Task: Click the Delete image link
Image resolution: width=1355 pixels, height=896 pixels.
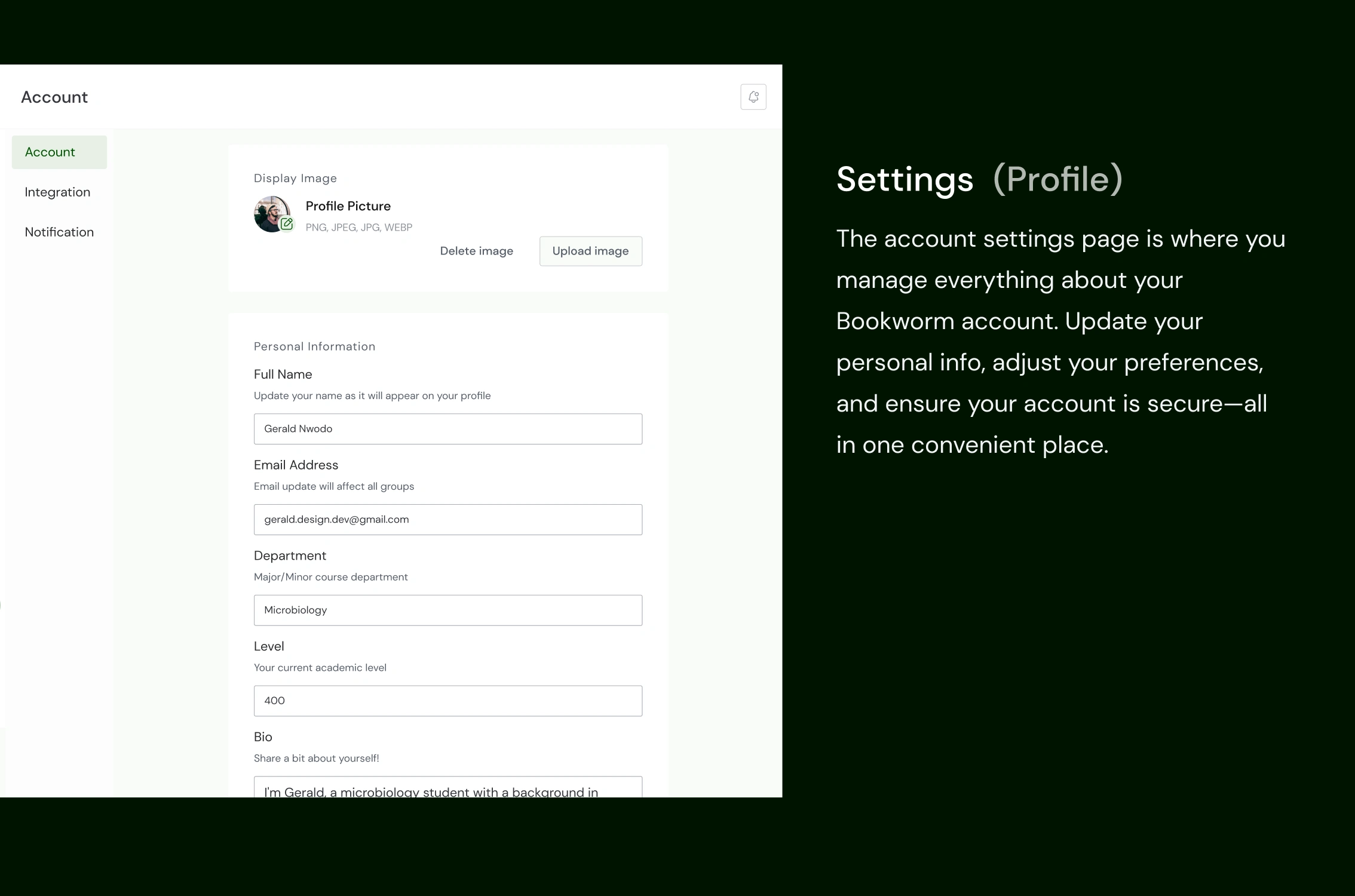Action: [476, 251]
